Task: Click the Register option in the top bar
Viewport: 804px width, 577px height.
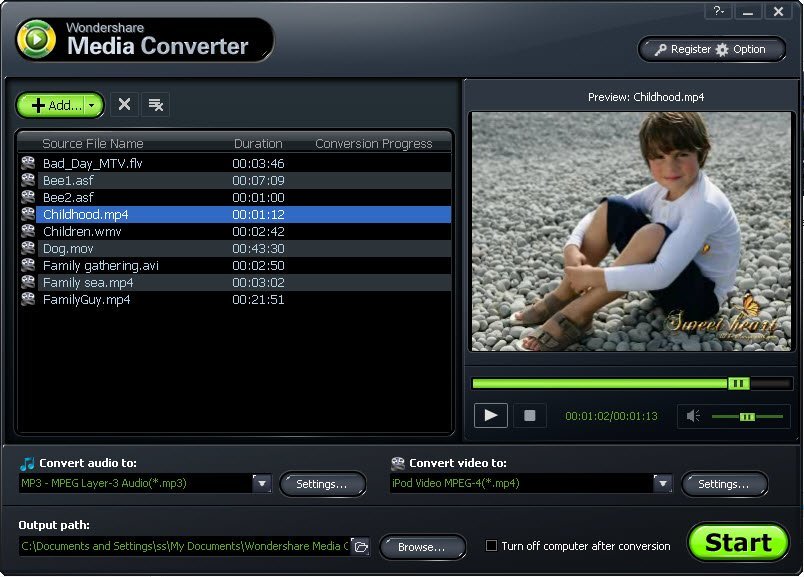Action: coord(682,49)
